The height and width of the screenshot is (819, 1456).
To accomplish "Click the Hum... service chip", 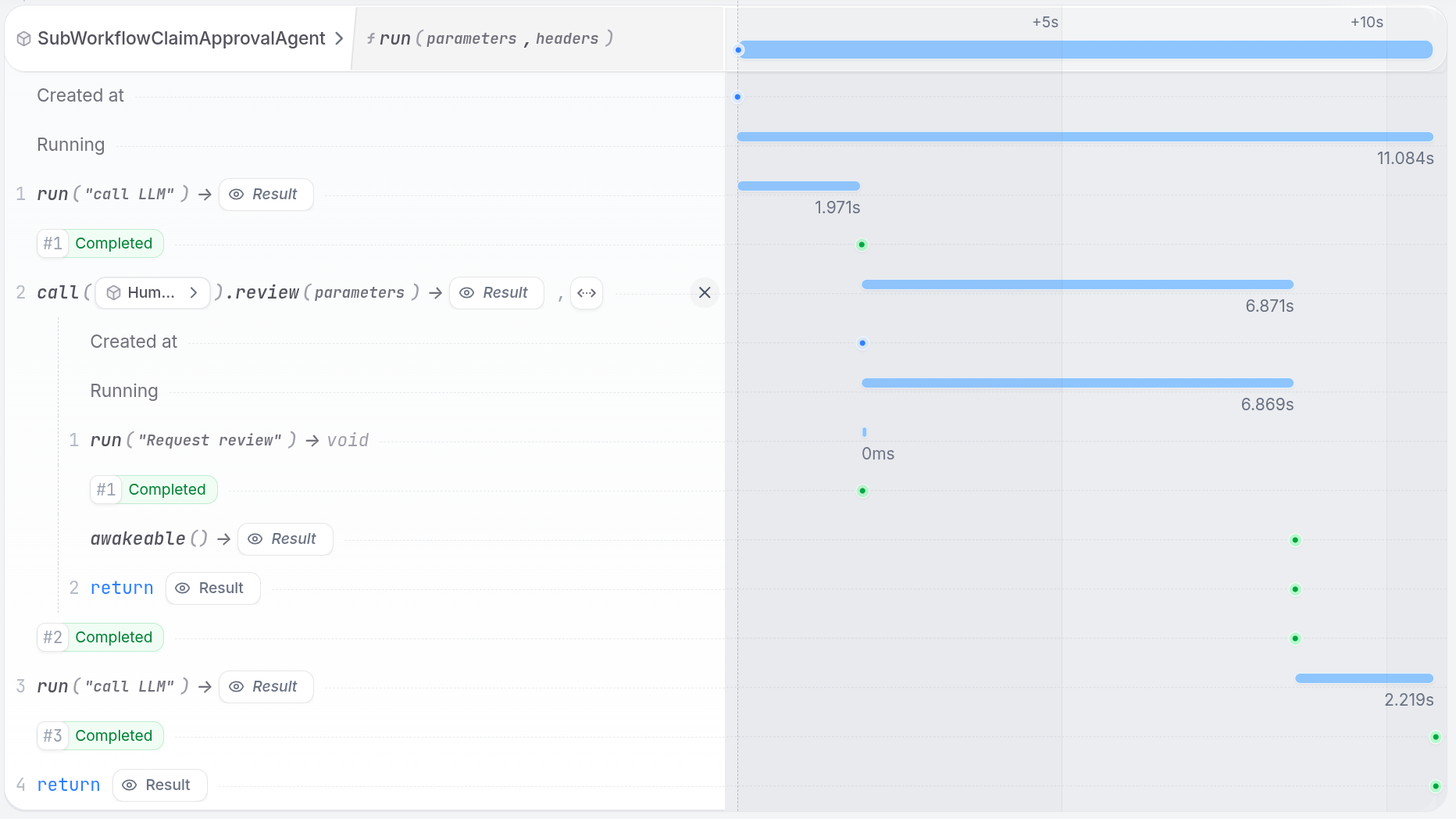I will pyautogui.click(x=152, y=293).
